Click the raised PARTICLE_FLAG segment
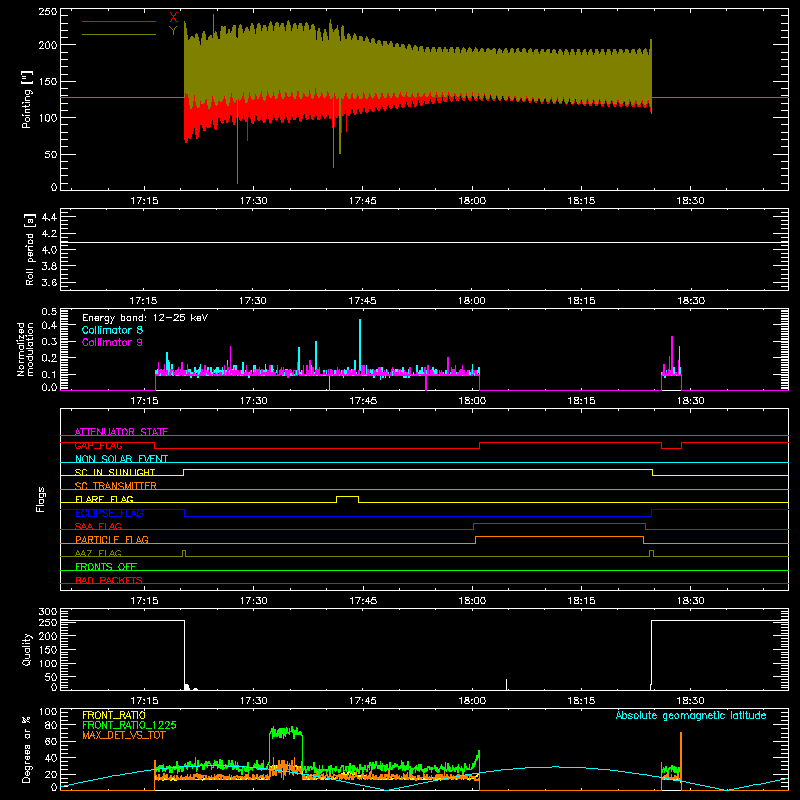 point(560,537)
